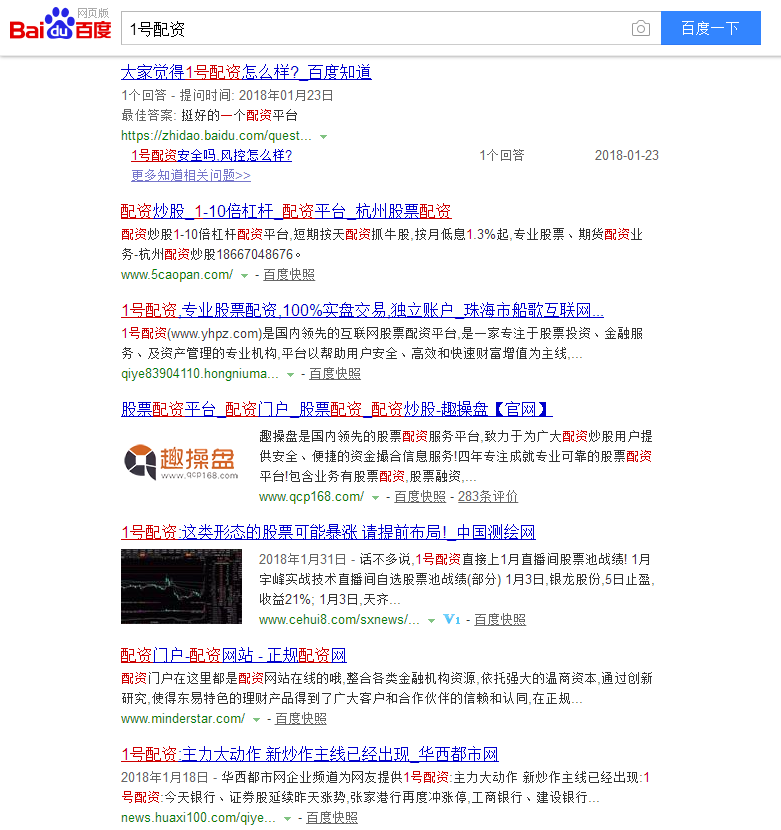Open result 1号配资:这类形态的股票可能暴涨 中国测绘网
Viewport: 781px width, 830px height.
coord(328,532)
